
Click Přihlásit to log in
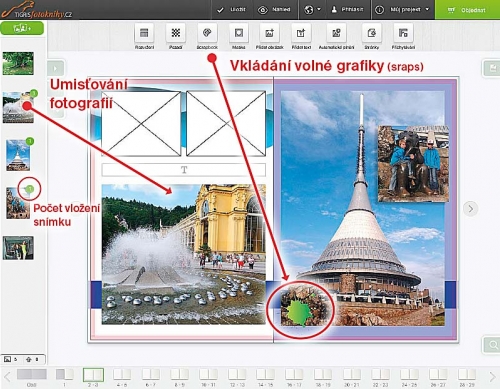tap(347, 10)
